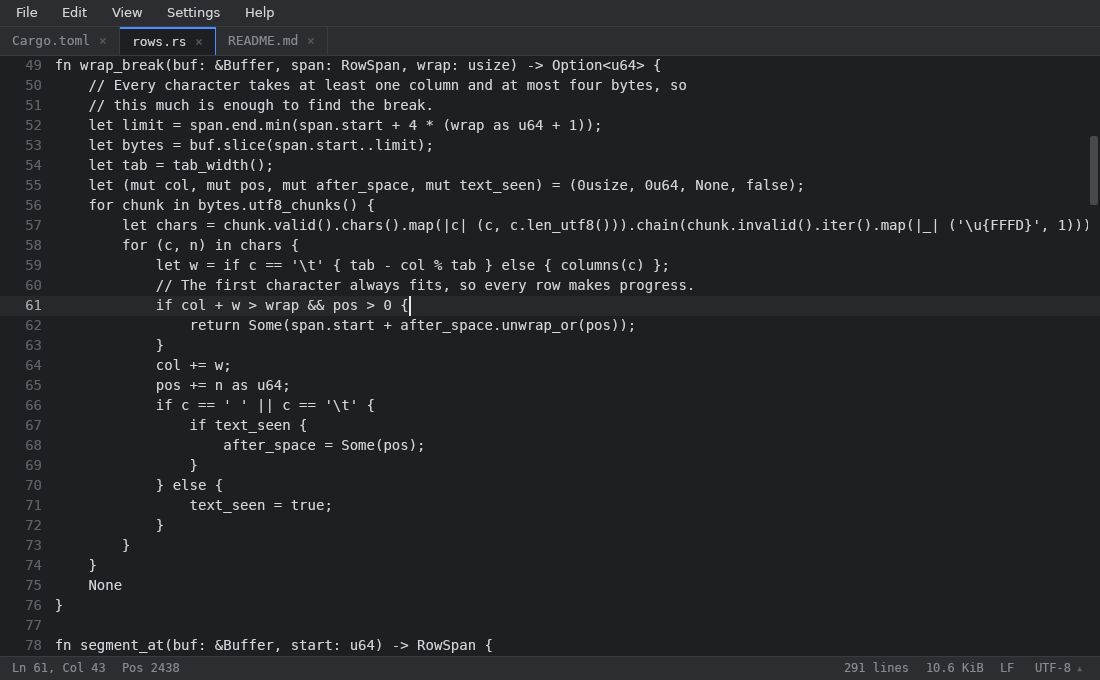Click the 'let bytes = buf.slice' line
This screenshot has height=680, width=1100.
click(261, 145)
